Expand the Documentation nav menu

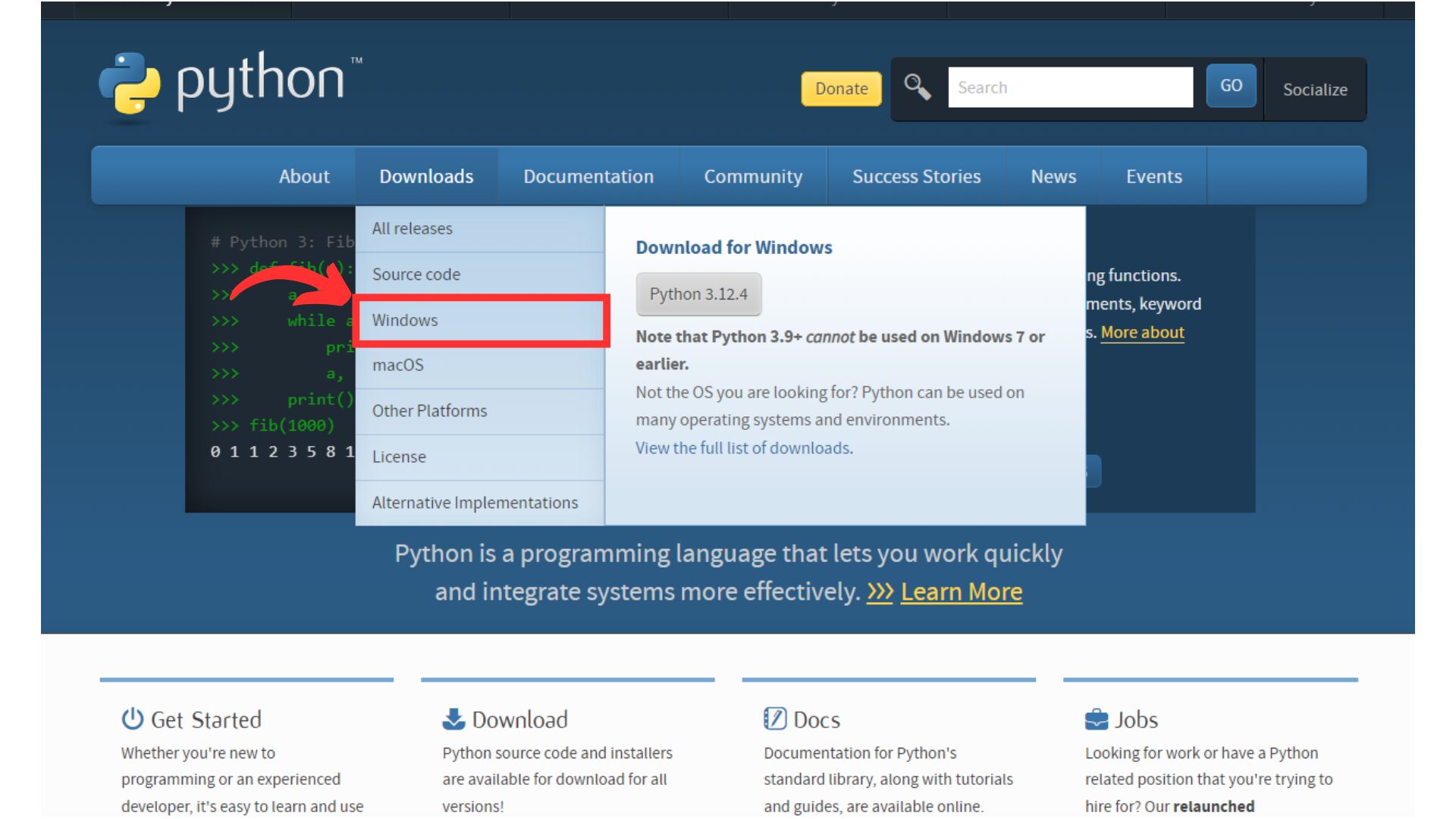[x=588, y=176]
